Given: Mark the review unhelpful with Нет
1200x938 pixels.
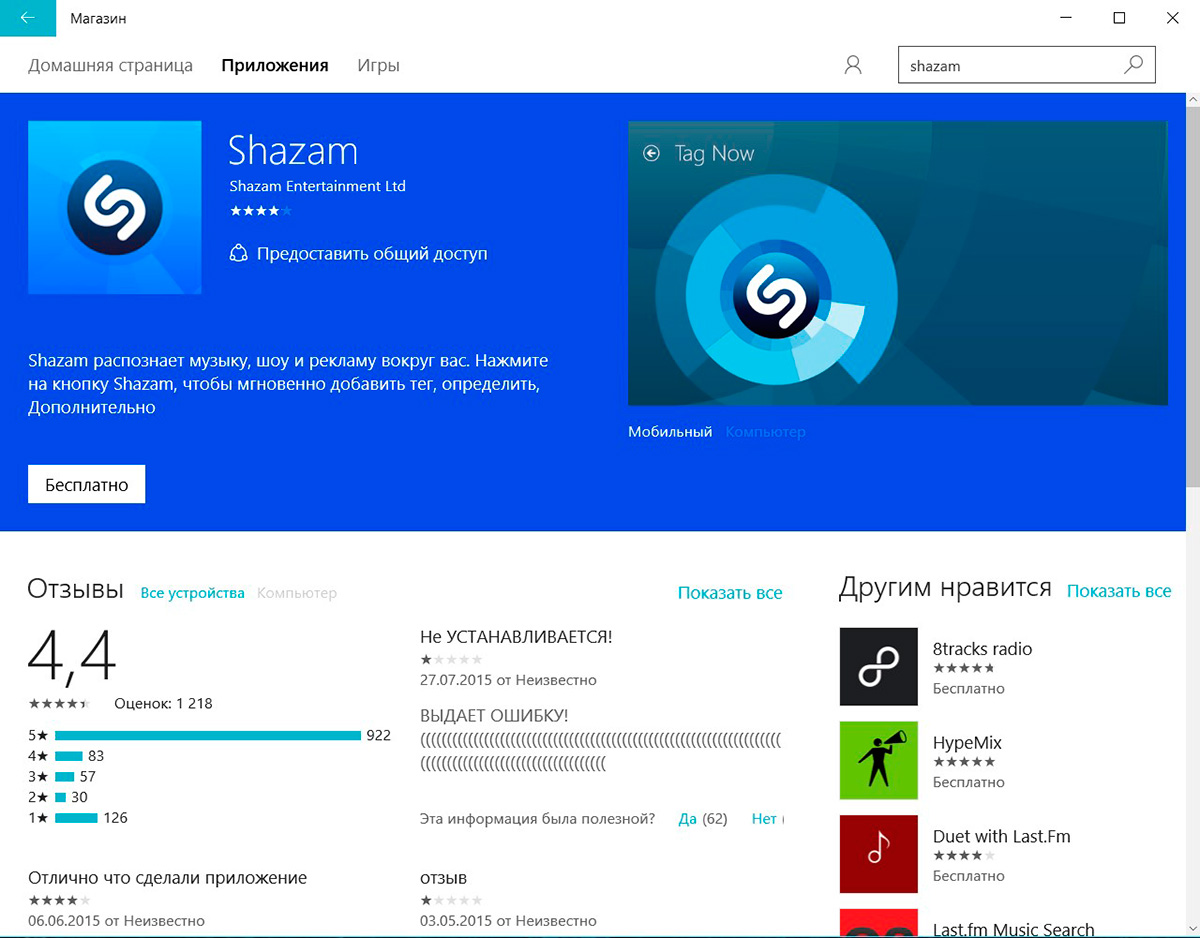Looking at the screenshot, I should tap(764, 818).
